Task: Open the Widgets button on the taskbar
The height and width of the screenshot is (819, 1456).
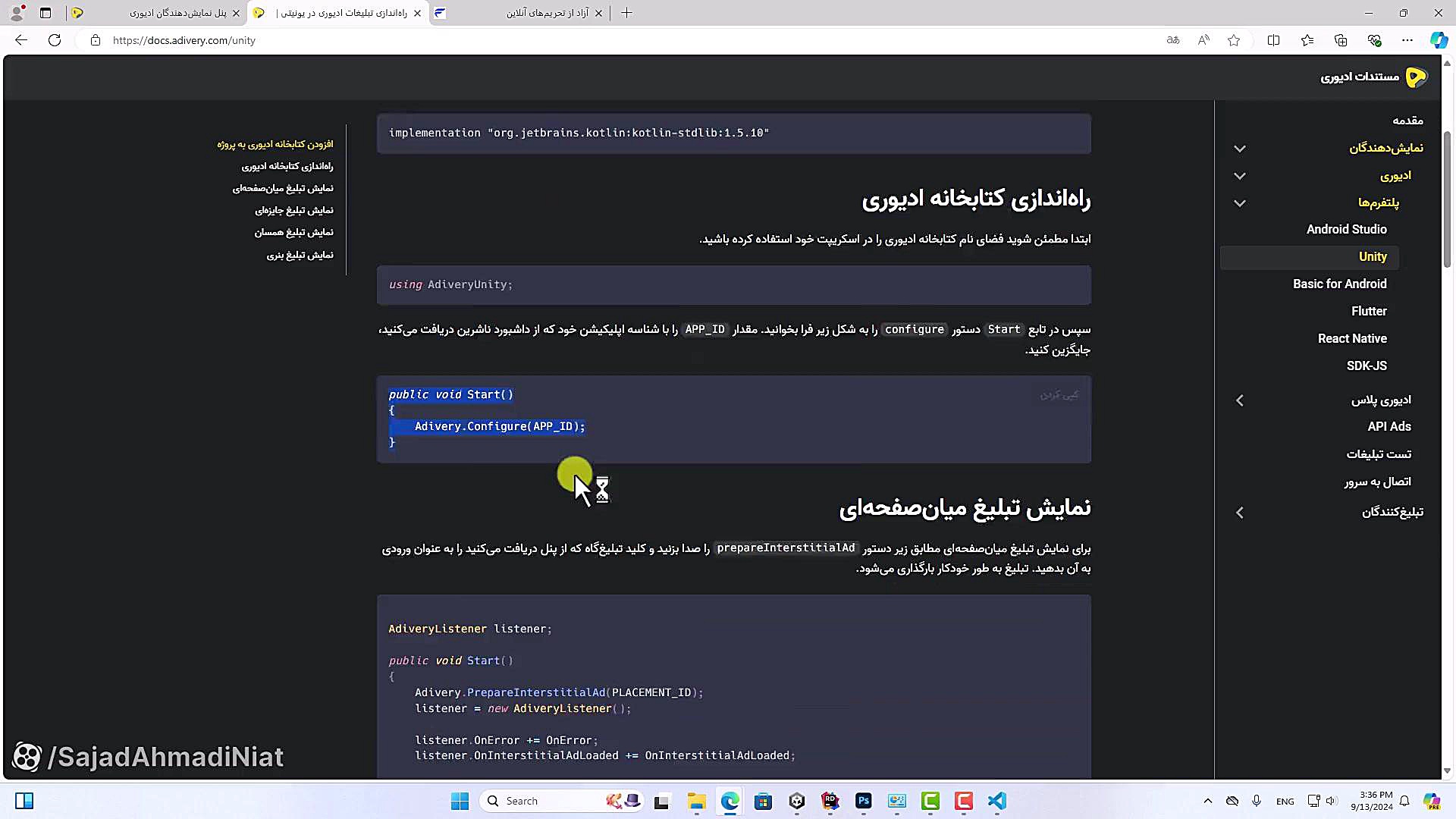Action: pos(24,801)
